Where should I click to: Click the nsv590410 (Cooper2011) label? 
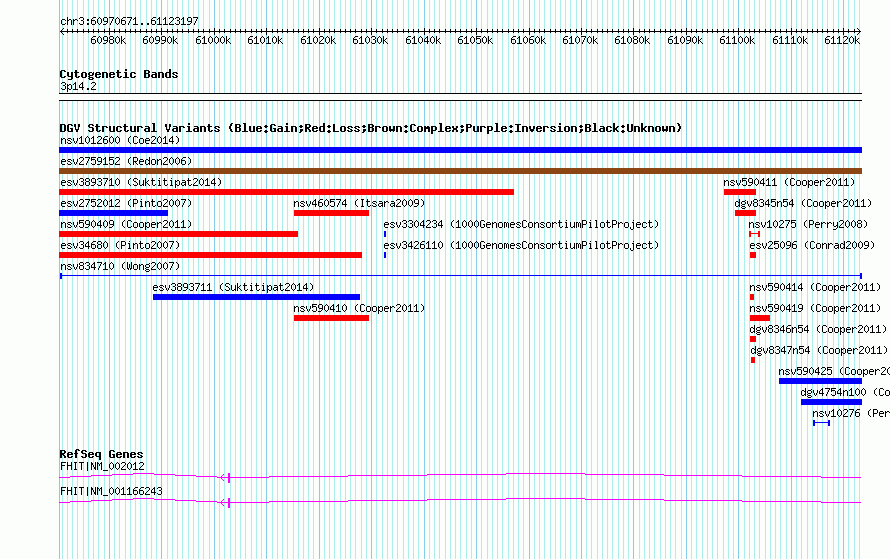(x=359, y=308)
